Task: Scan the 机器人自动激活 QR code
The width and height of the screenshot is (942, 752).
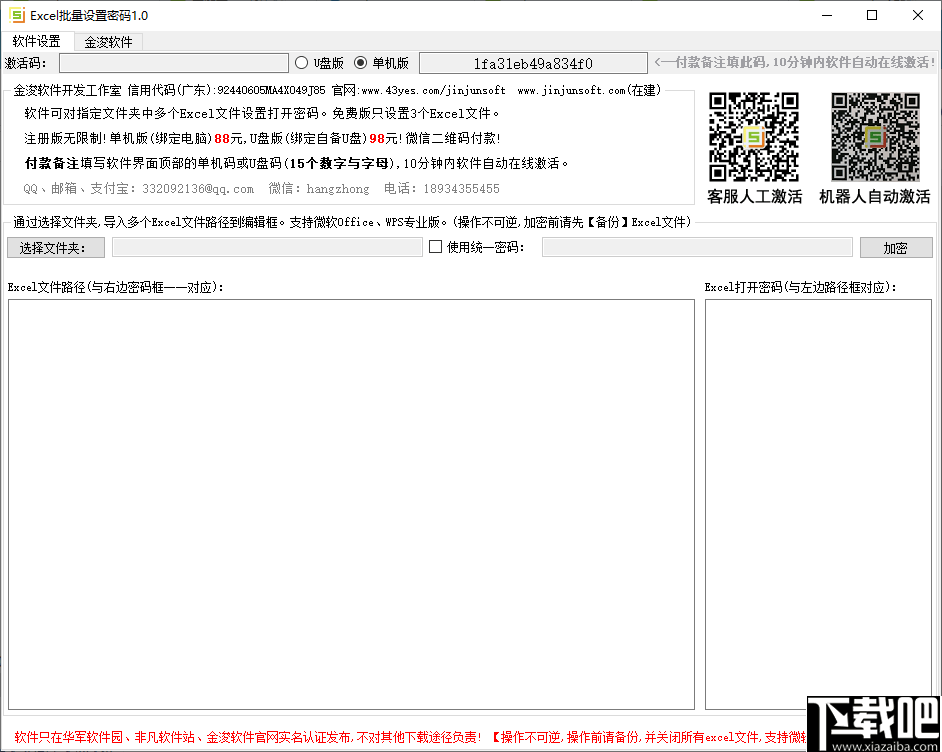Action: (x=874, y=135)
